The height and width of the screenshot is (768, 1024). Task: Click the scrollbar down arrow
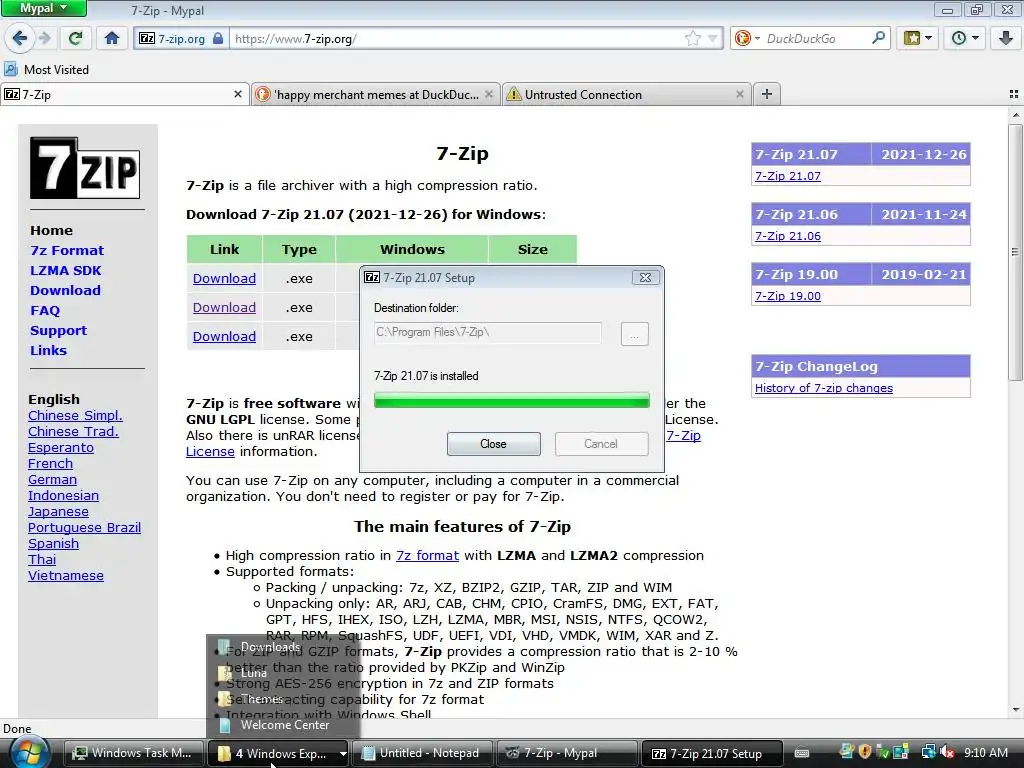tap(1015, 710)
